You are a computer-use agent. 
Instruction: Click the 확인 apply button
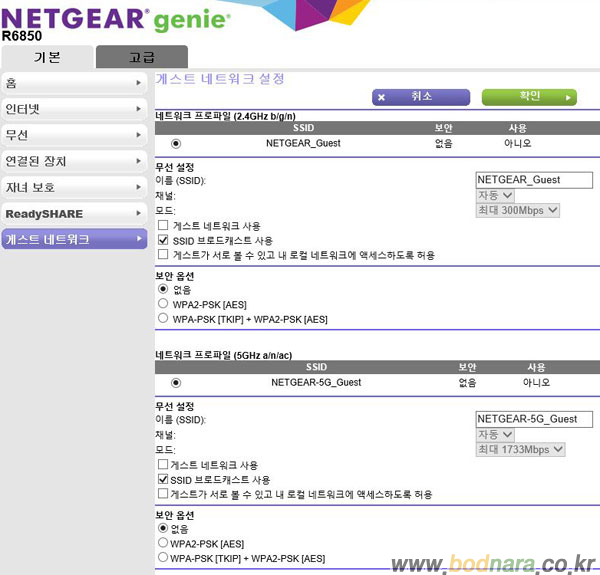click(529, 97)
